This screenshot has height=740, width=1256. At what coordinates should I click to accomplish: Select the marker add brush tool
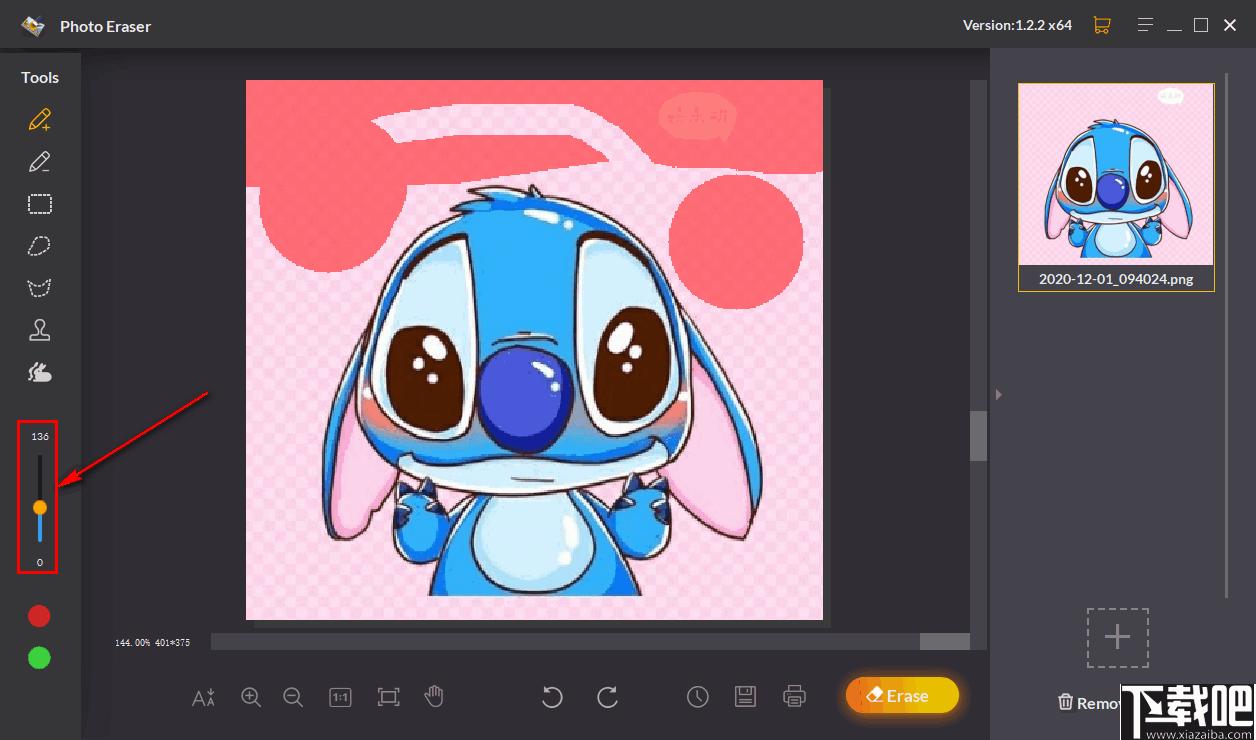tap(40, 120)
